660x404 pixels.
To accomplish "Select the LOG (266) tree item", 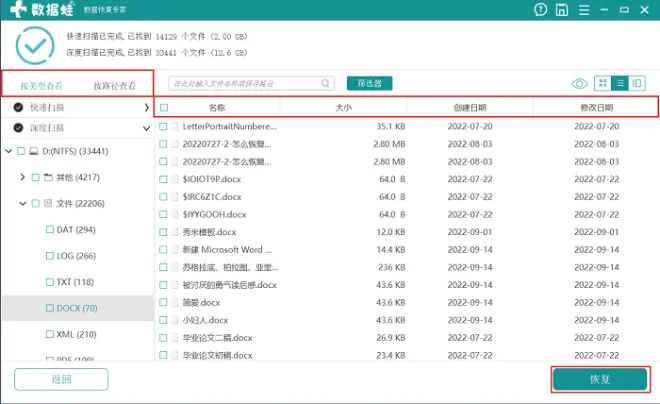I will pos(76,256).
